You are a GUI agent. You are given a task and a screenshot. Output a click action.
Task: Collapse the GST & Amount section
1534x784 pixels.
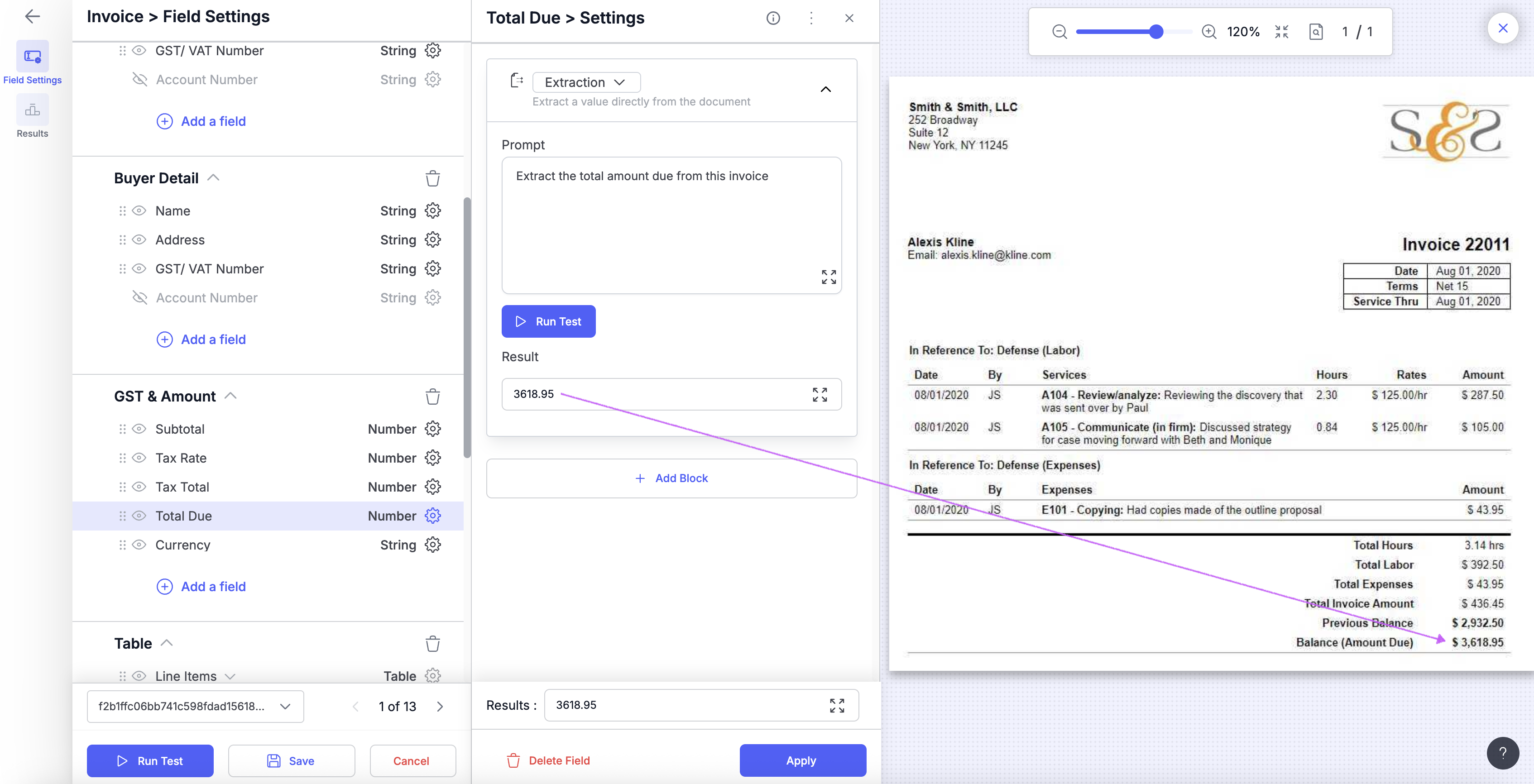coord(230,396)
